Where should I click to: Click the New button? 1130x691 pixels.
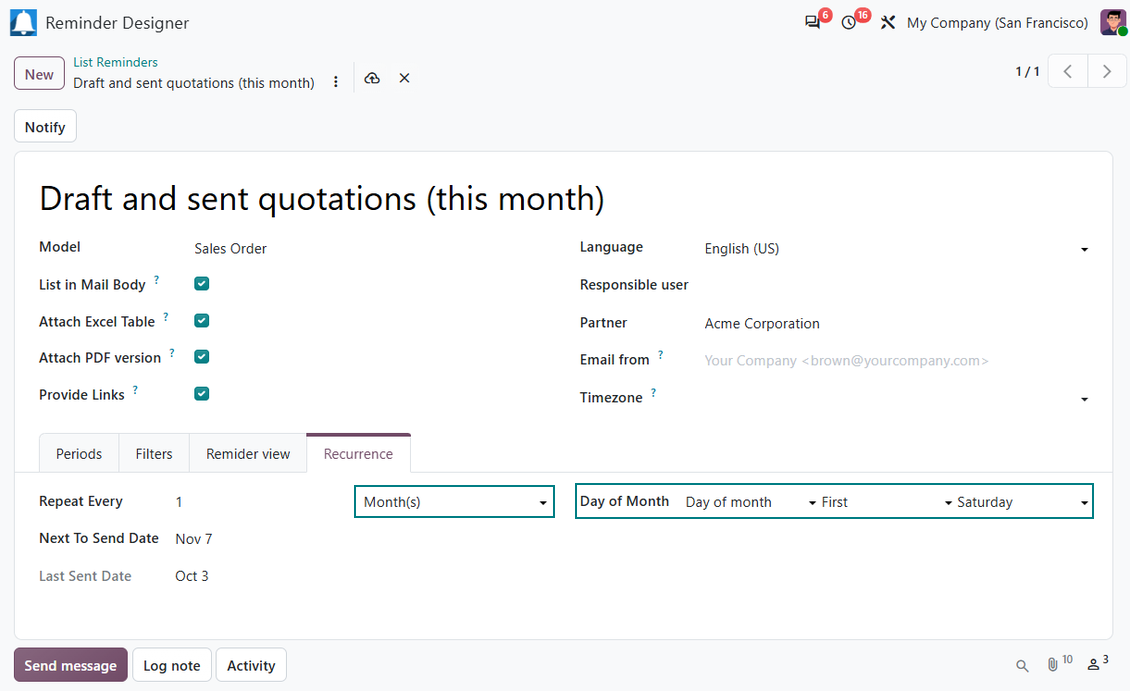[39, 74]
